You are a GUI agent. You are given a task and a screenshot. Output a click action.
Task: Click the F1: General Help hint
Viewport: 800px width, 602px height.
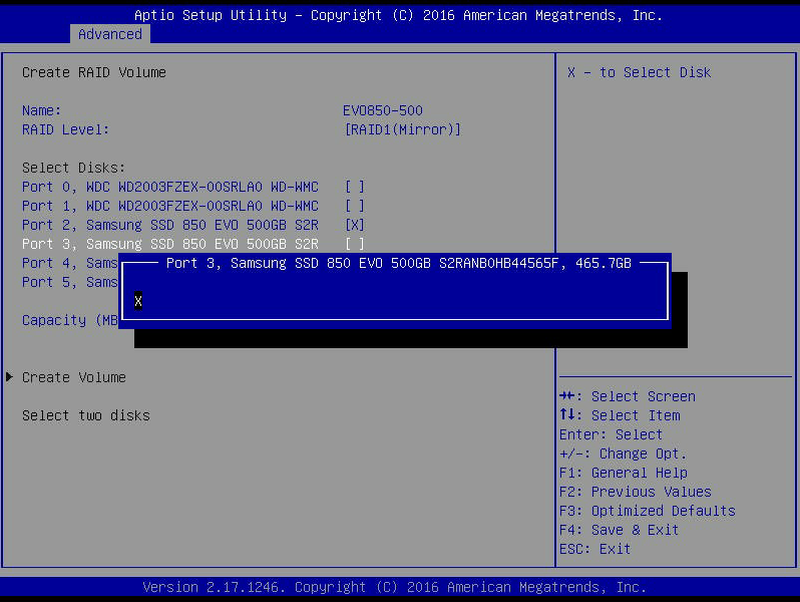(x=623, y=473)
